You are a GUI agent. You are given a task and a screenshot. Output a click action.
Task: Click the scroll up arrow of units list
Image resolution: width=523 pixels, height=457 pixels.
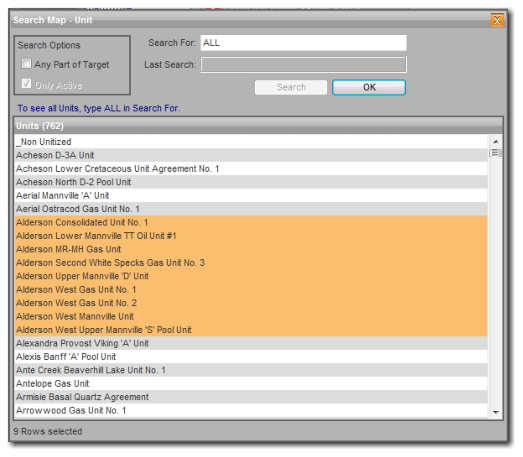[496, 142]
